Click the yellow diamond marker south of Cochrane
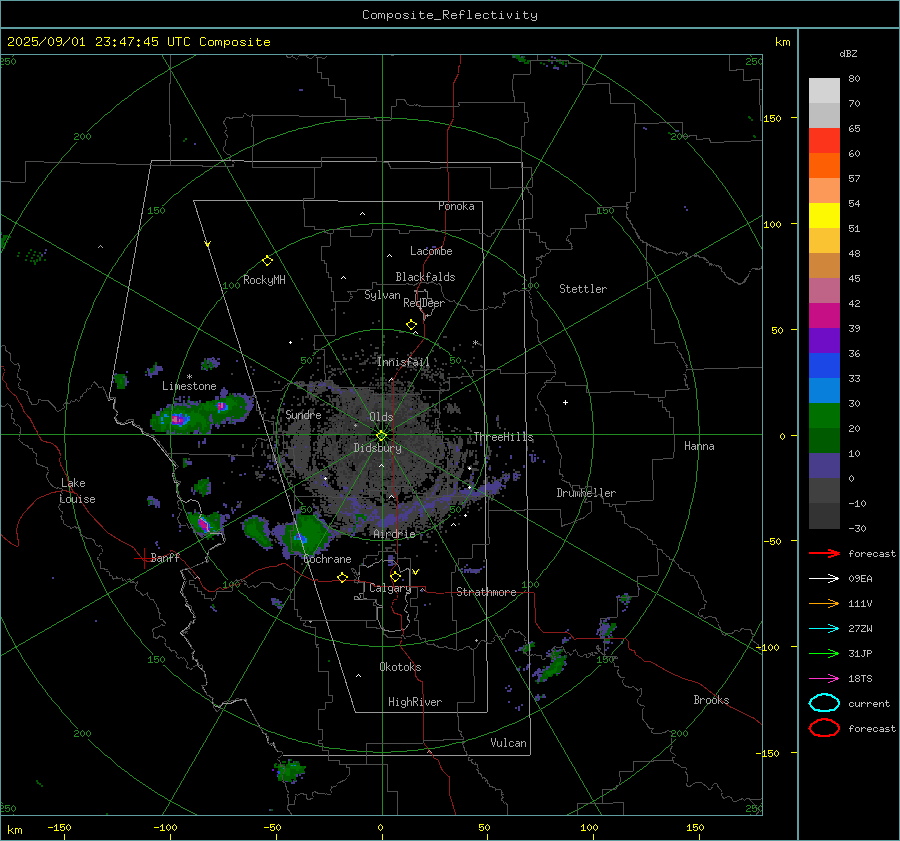This screenshot has height=841, width=900. point(342,578)
